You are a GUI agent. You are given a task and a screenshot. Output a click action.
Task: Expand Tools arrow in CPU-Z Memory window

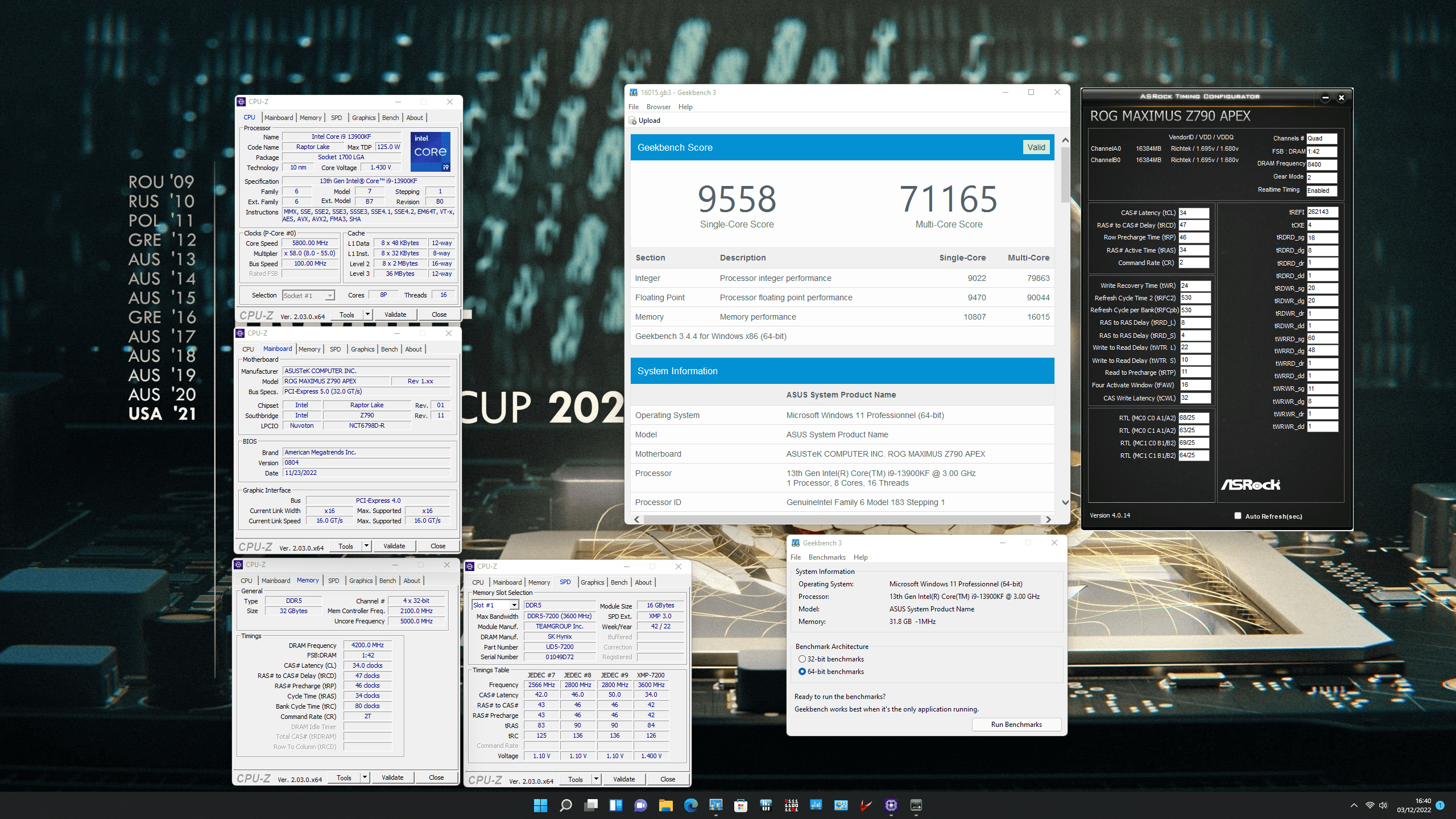point(365,777)
